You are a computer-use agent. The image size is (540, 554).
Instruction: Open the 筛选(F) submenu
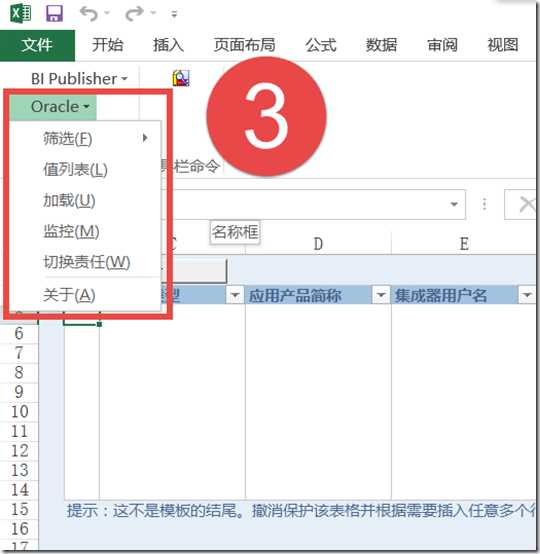point(85,138)
